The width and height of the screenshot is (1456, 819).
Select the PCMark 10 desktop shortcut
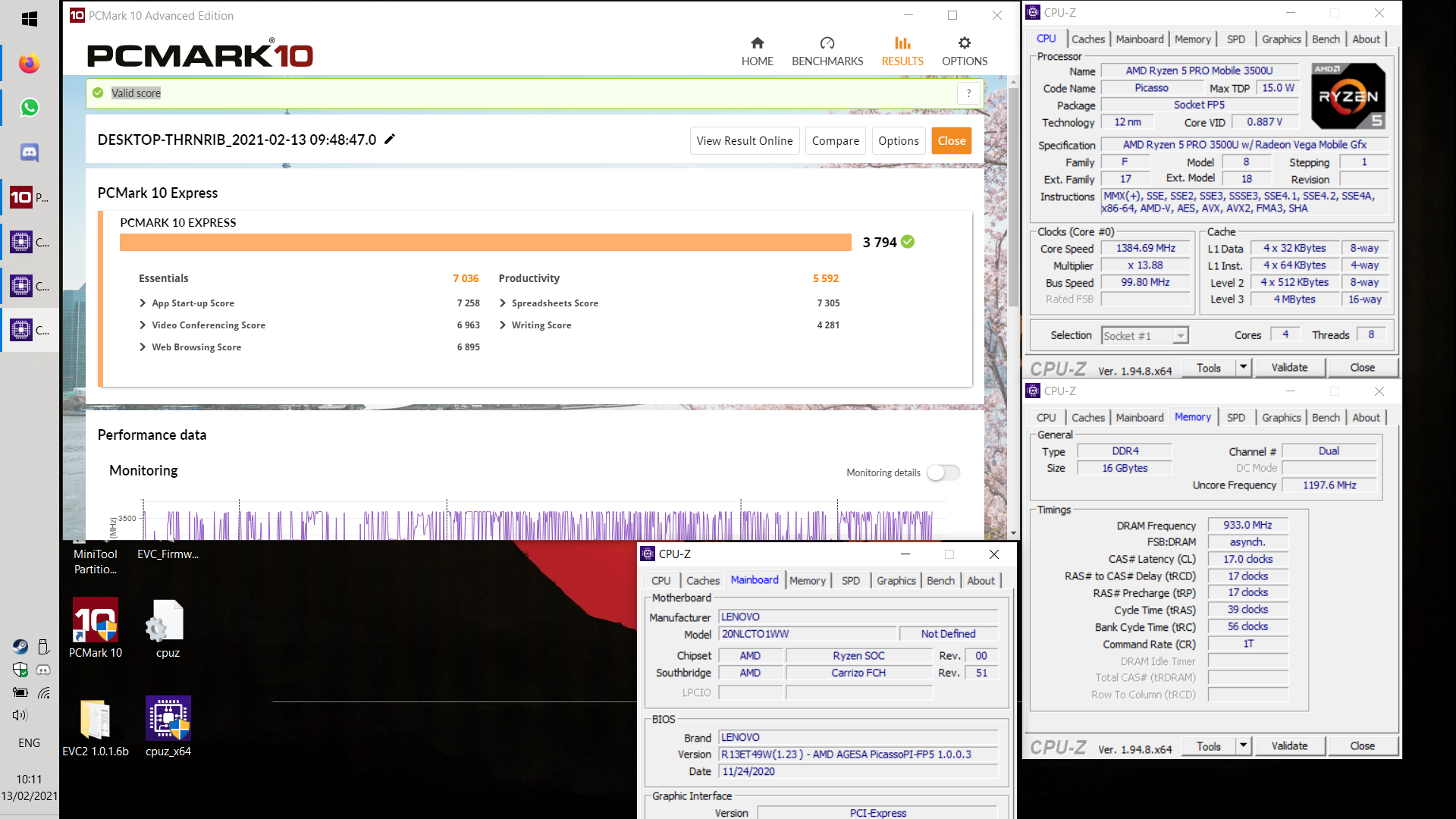click(96, 628)
